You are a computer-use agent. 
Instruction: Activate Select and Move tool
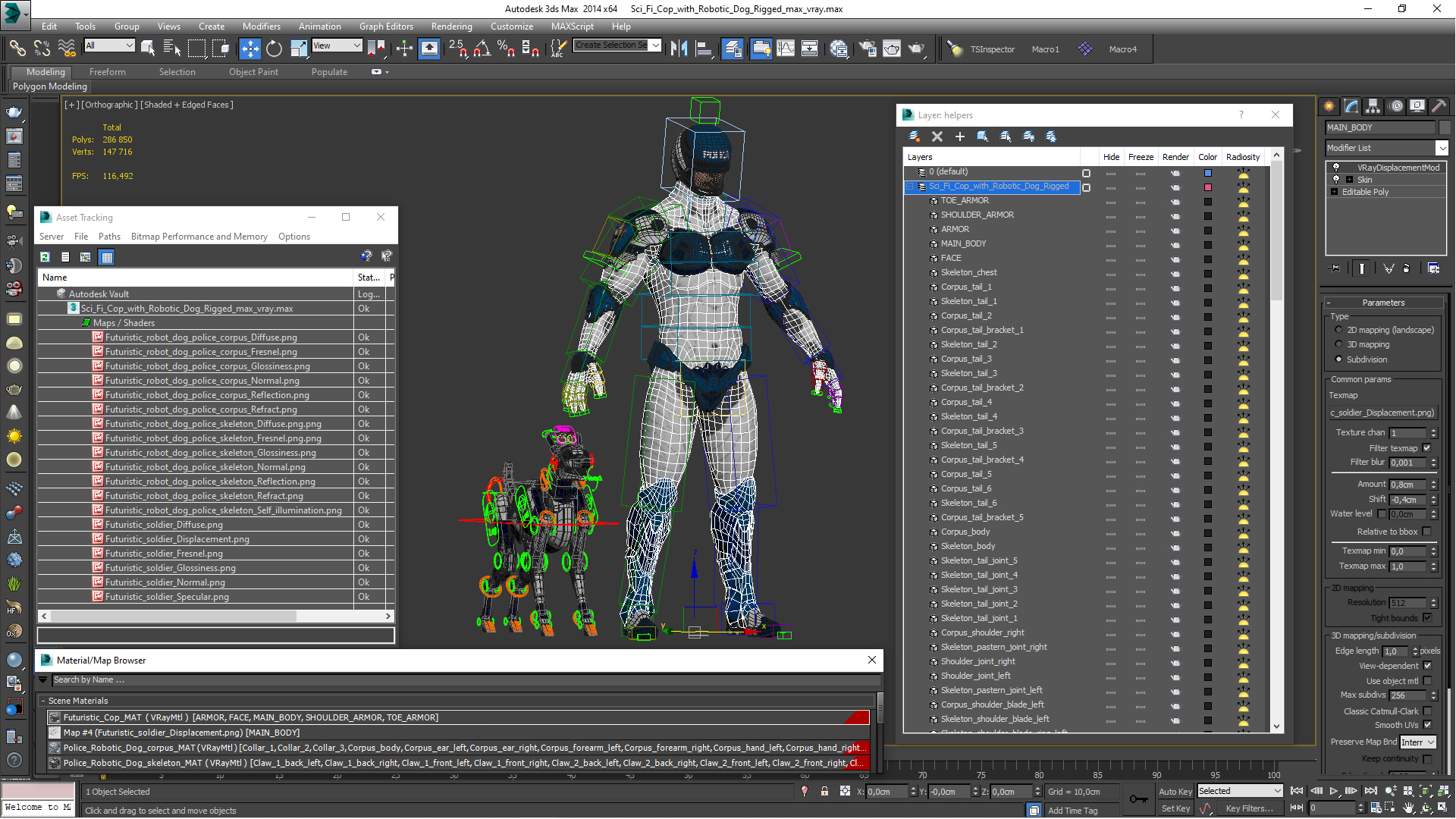(249, 49)
